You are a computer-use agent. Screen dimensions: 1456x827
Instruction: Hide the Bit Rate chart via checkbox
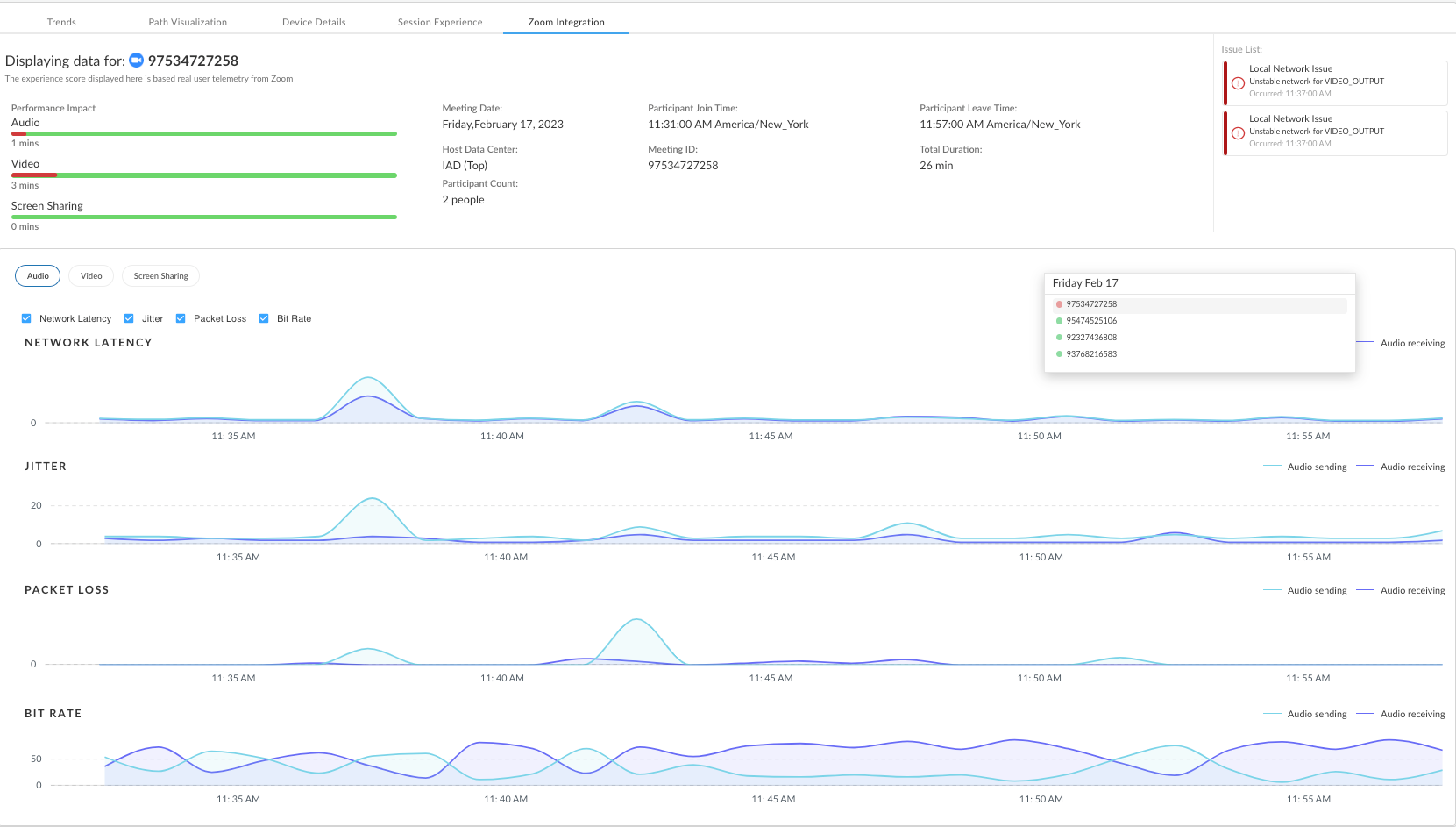(264, 318)
